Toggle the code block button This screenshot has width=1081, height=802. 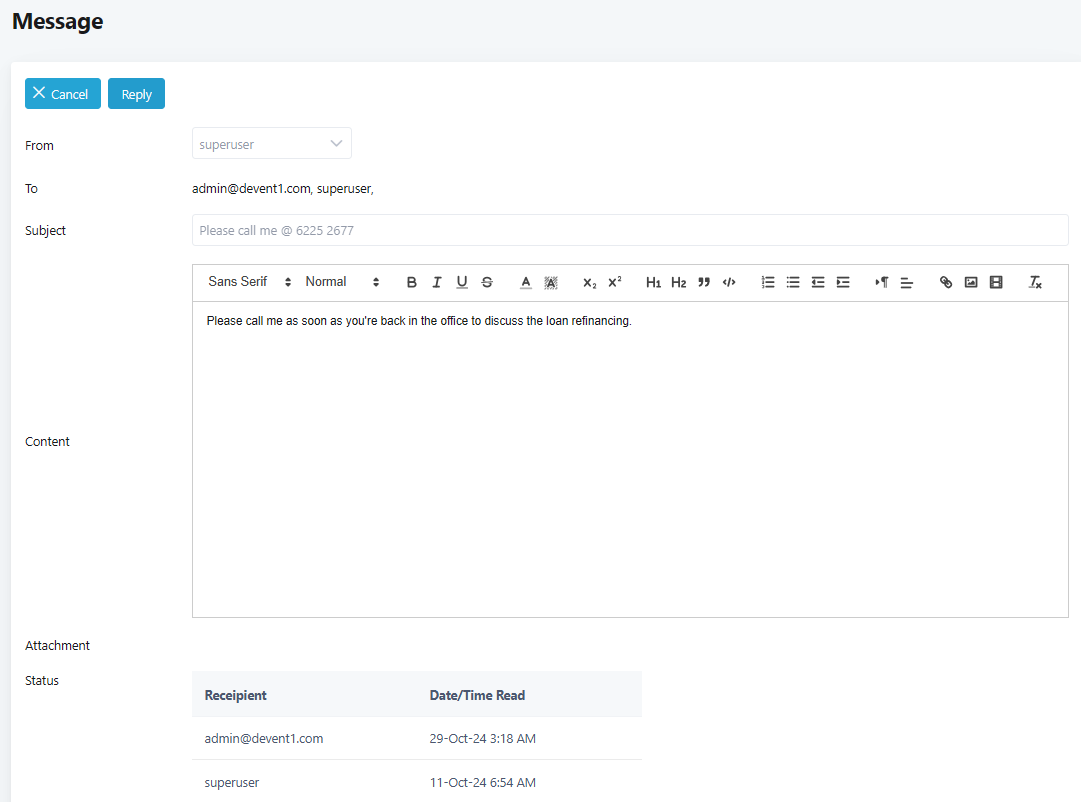[729, 283]
